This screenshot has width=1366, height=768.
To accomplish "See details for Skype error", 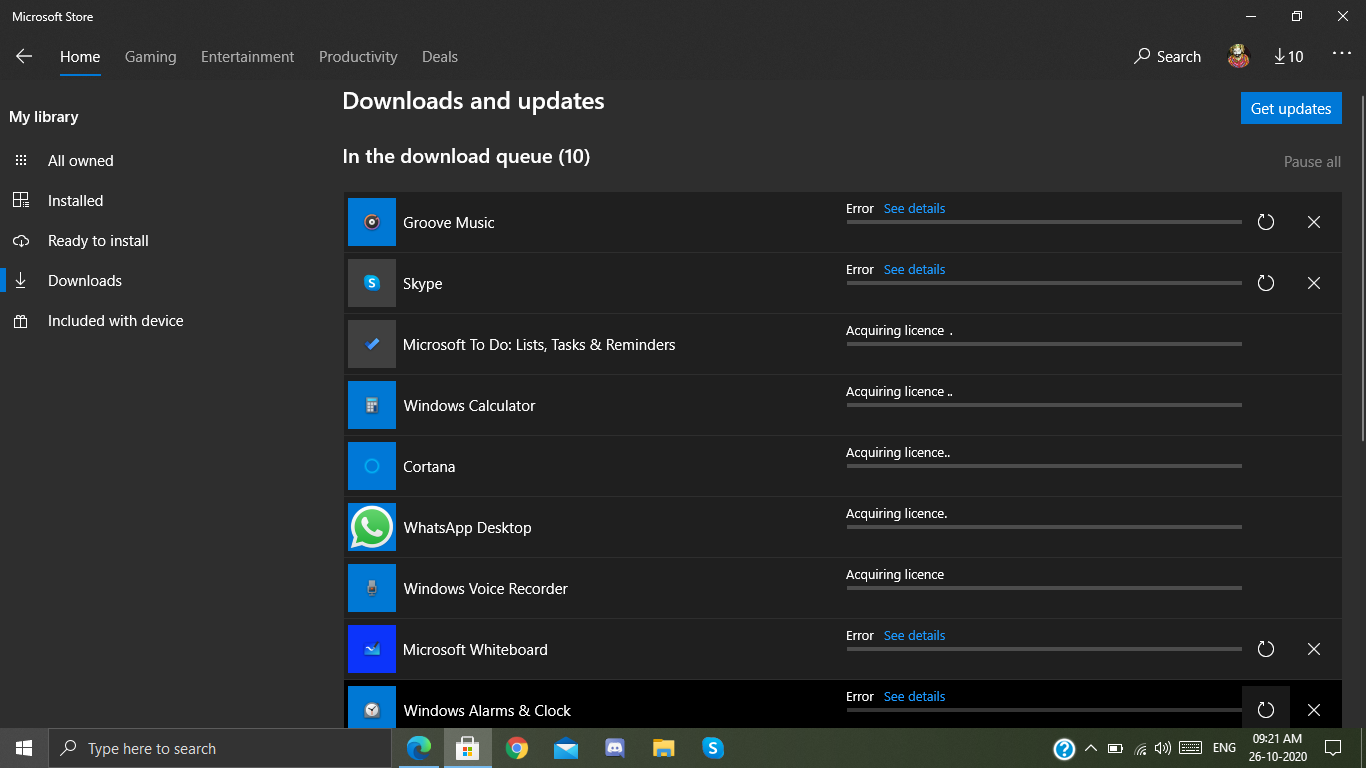I will 914,269.
